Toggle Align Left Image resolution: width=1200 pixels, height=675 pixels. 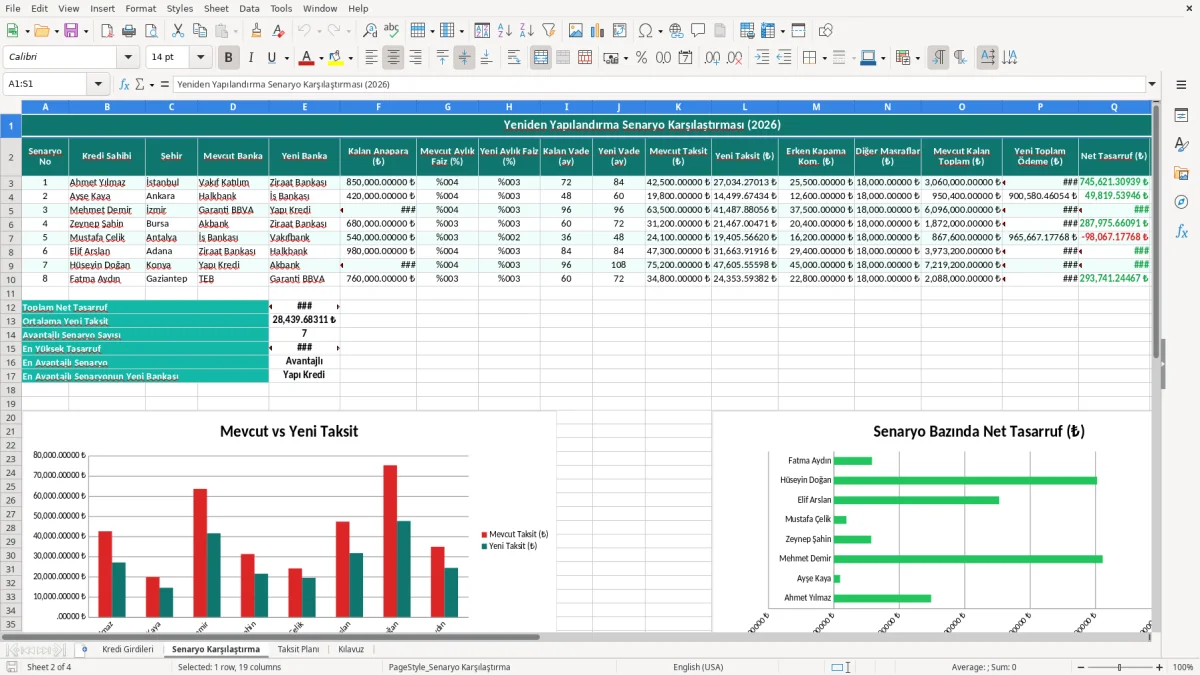[x=371, y=58]
